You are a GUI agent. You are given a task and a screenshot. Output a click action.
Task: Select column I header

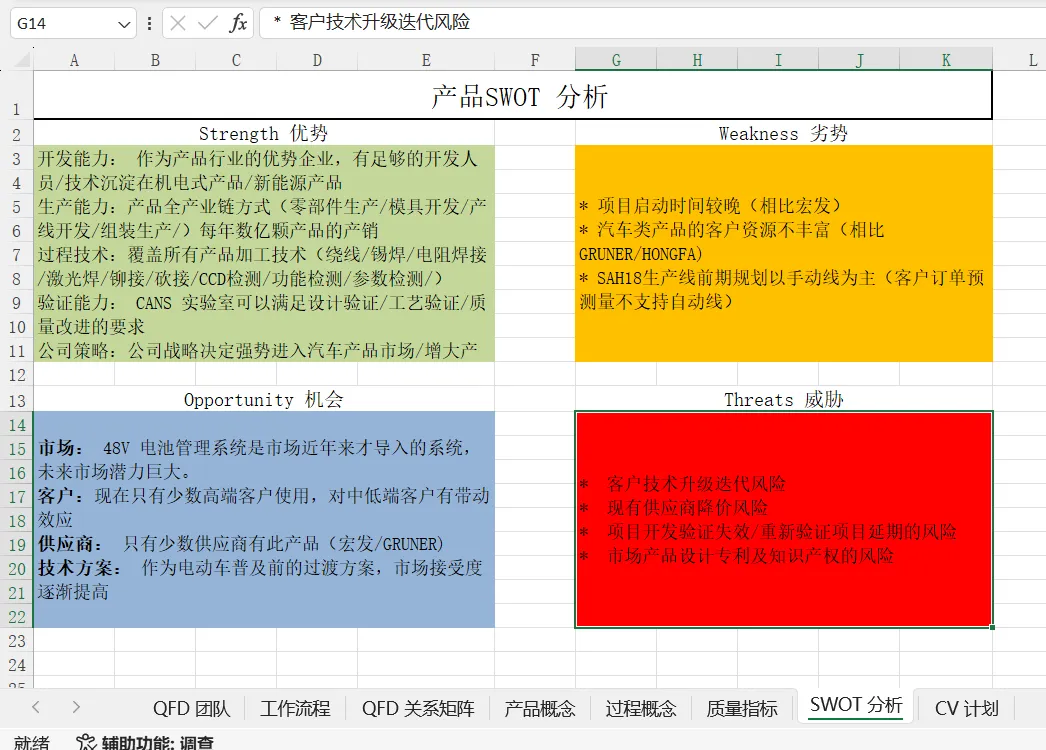pyautogui.click(x=778, y=60)
